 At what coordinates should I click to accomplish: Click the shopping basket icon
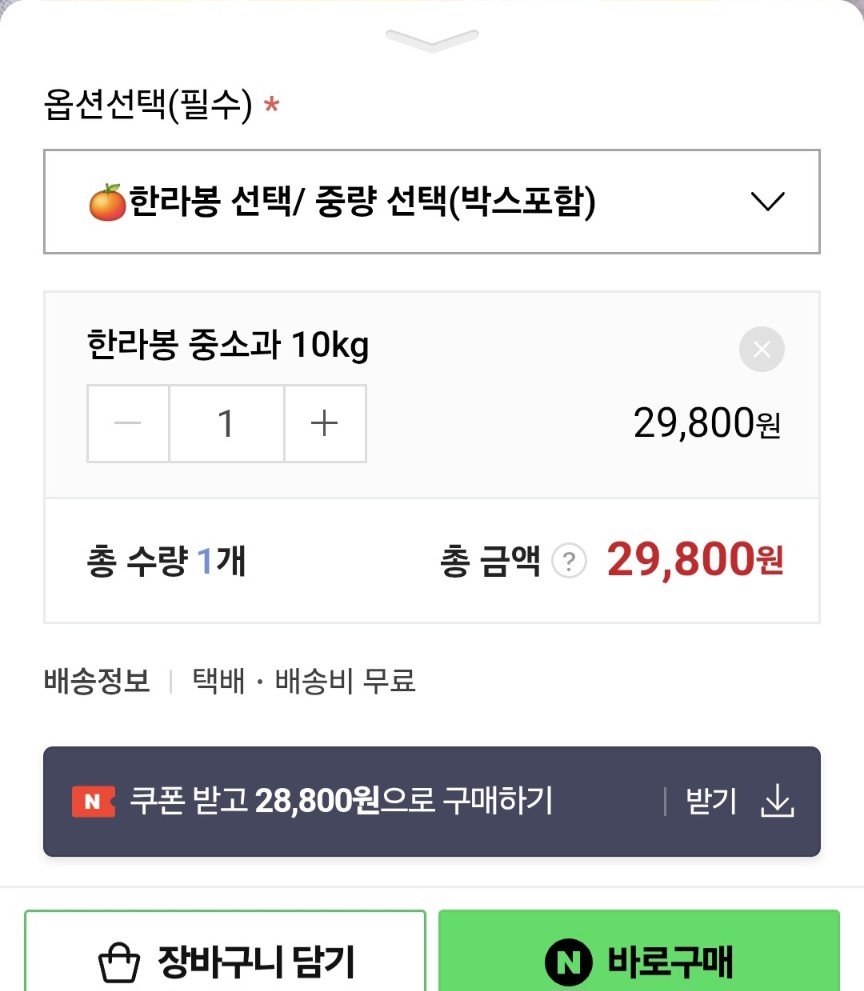click(119, 963)
